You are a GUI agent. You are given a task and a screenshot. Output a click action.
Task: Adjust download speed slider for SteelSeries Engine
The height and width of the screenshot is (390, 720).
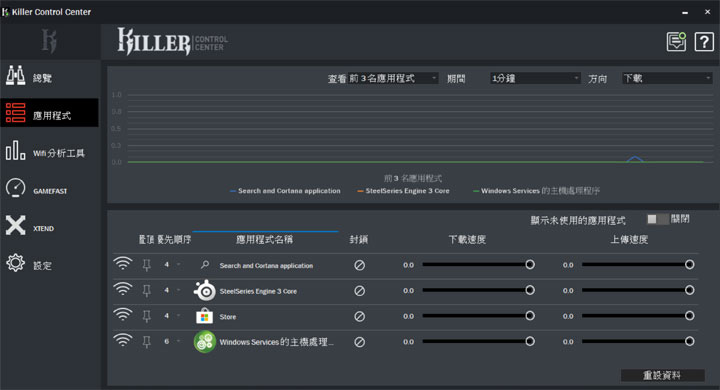[x=478, y=290]
